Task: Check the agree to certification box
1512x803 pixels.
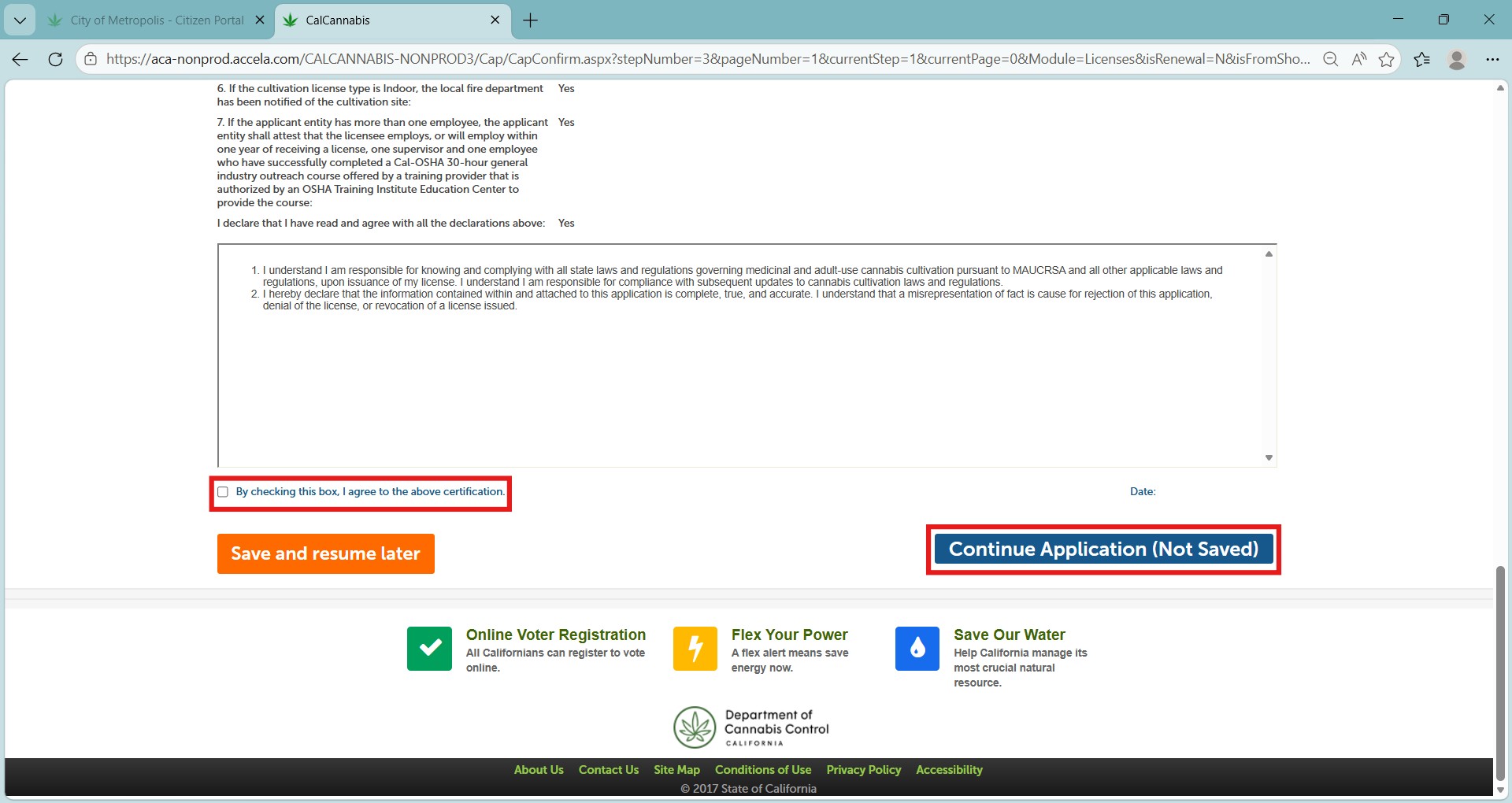Action: pyautogui.click(x=223, y=492)
